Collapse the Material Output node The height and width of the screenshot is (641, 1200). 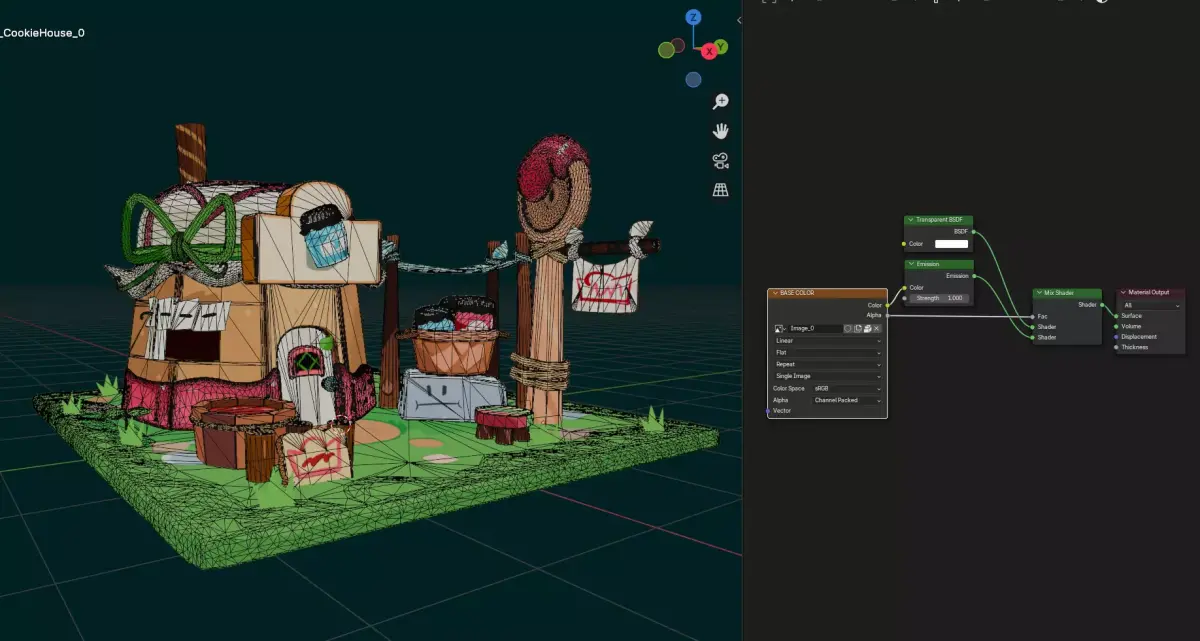[x=1123, y=293]
